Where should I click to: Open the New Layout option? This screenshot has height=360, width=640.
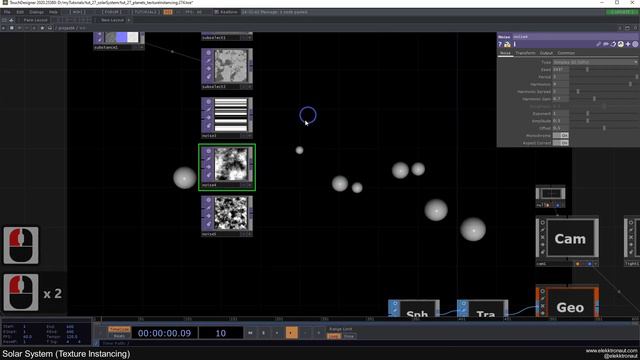click(112, 20)
